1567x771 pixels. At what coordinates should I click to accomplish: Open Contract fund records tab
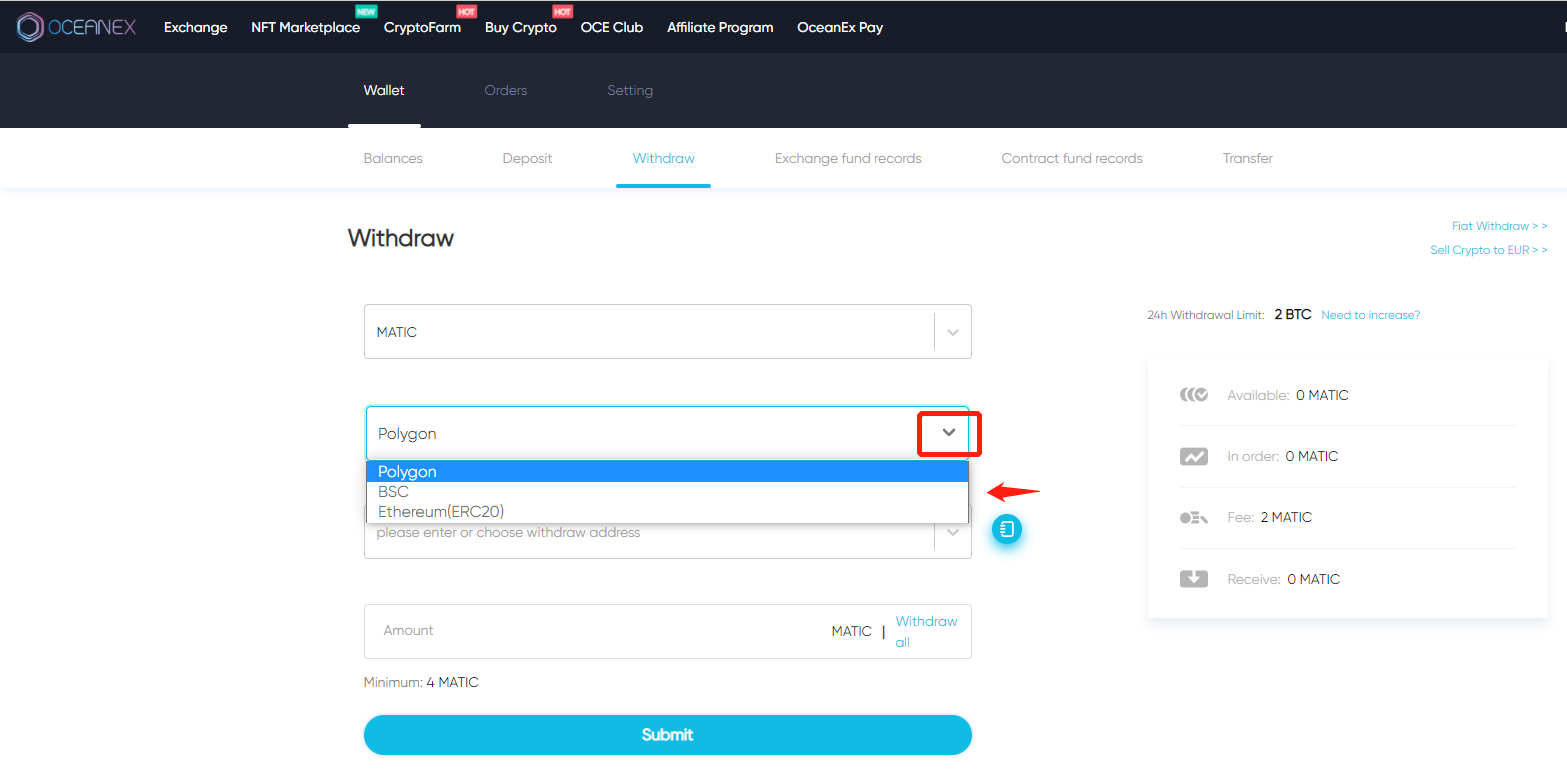point(1072,158)
